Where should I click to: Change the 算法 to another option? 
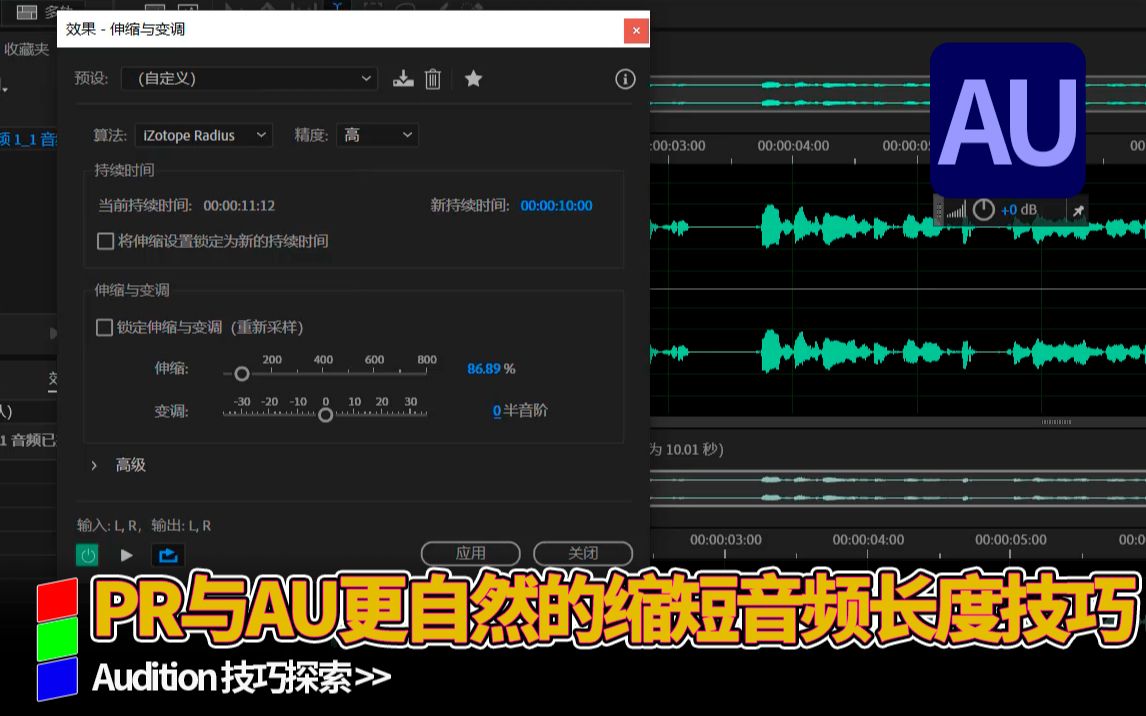[203, 134]
